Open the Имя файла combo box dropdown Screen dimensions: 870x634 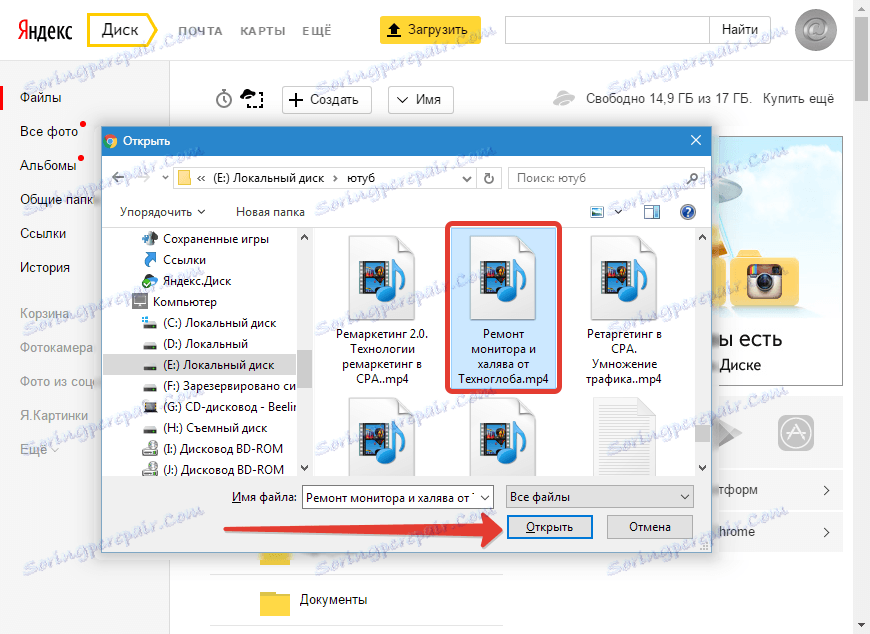pos(485,498)
